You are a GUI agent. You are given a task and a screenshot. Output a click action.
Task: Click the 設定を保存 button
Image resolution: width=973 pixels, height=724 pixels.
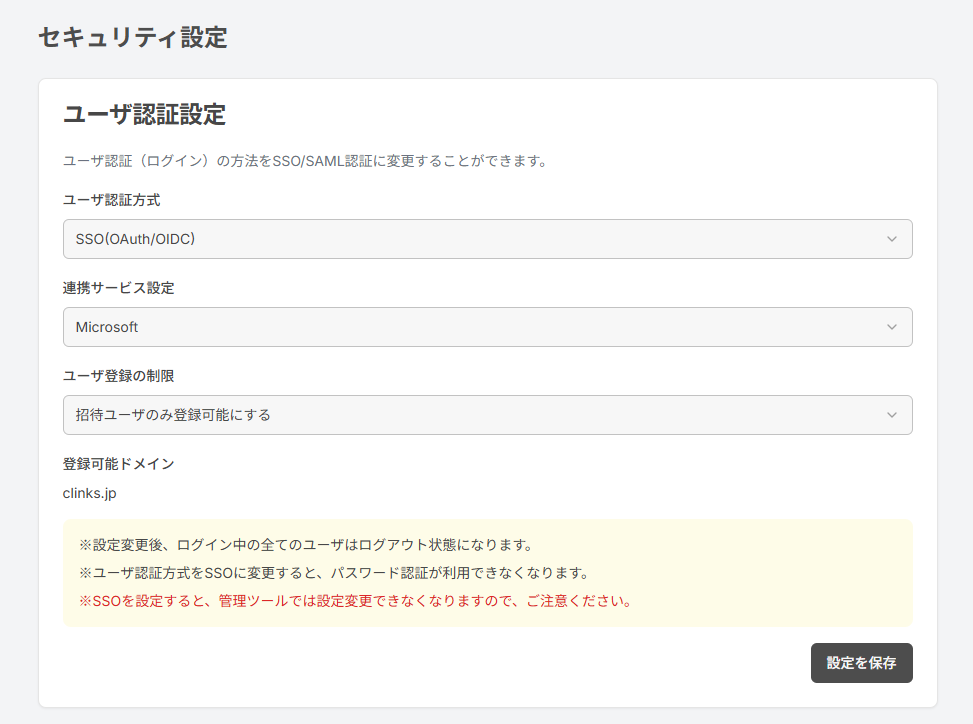click(x=861, y=663)
